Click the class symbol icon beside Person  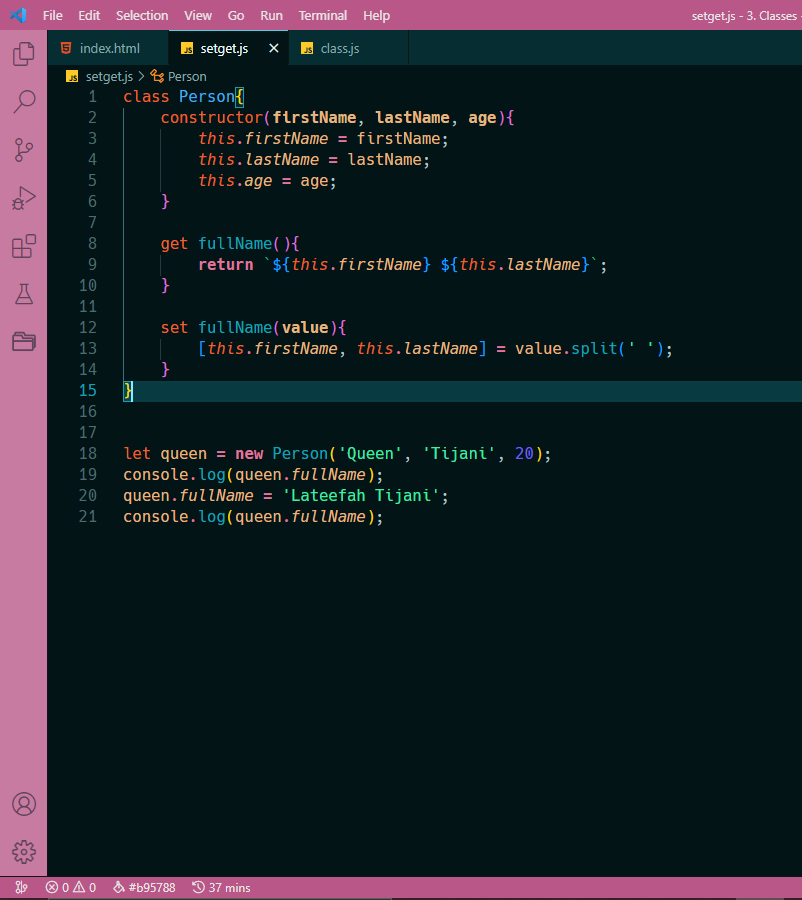157,76
